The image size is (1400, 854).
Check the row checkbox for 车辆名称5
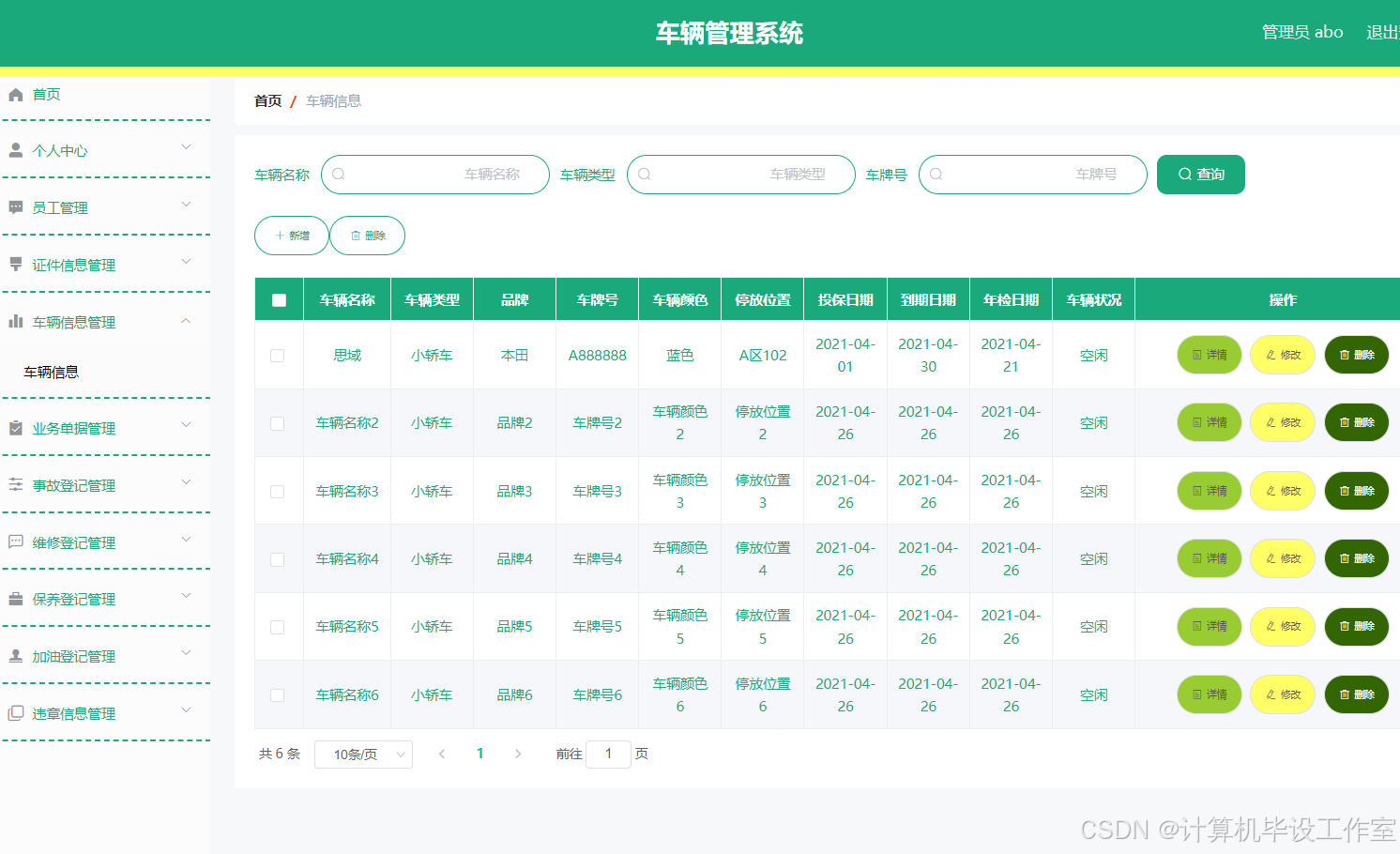pos(278,627)
